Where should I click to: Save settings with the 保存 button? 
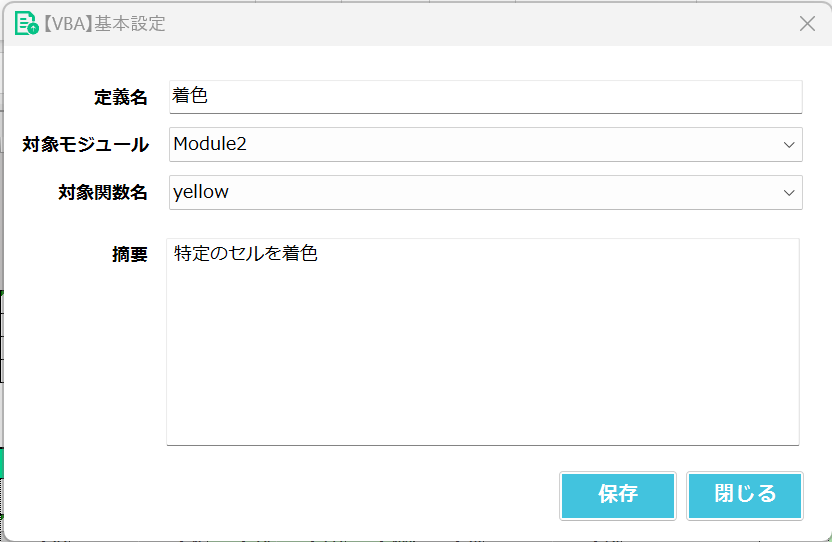[x=618, y=495]
